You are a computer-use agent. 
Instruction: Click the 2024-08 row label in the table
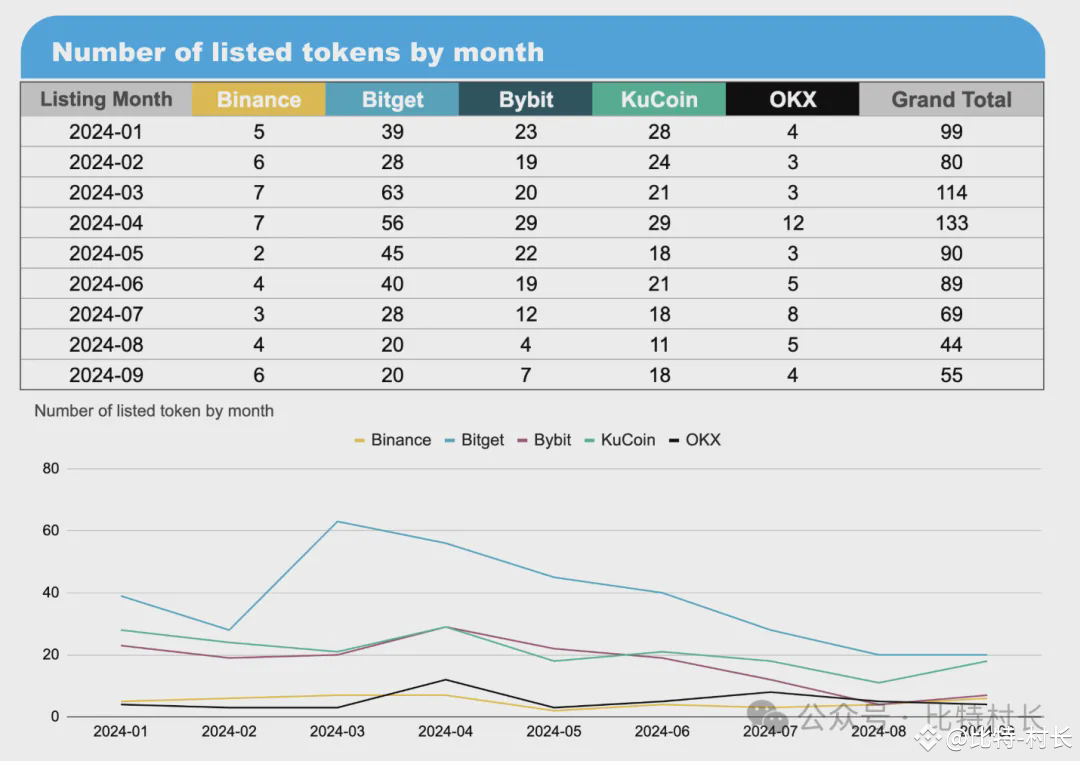point(106,344)
